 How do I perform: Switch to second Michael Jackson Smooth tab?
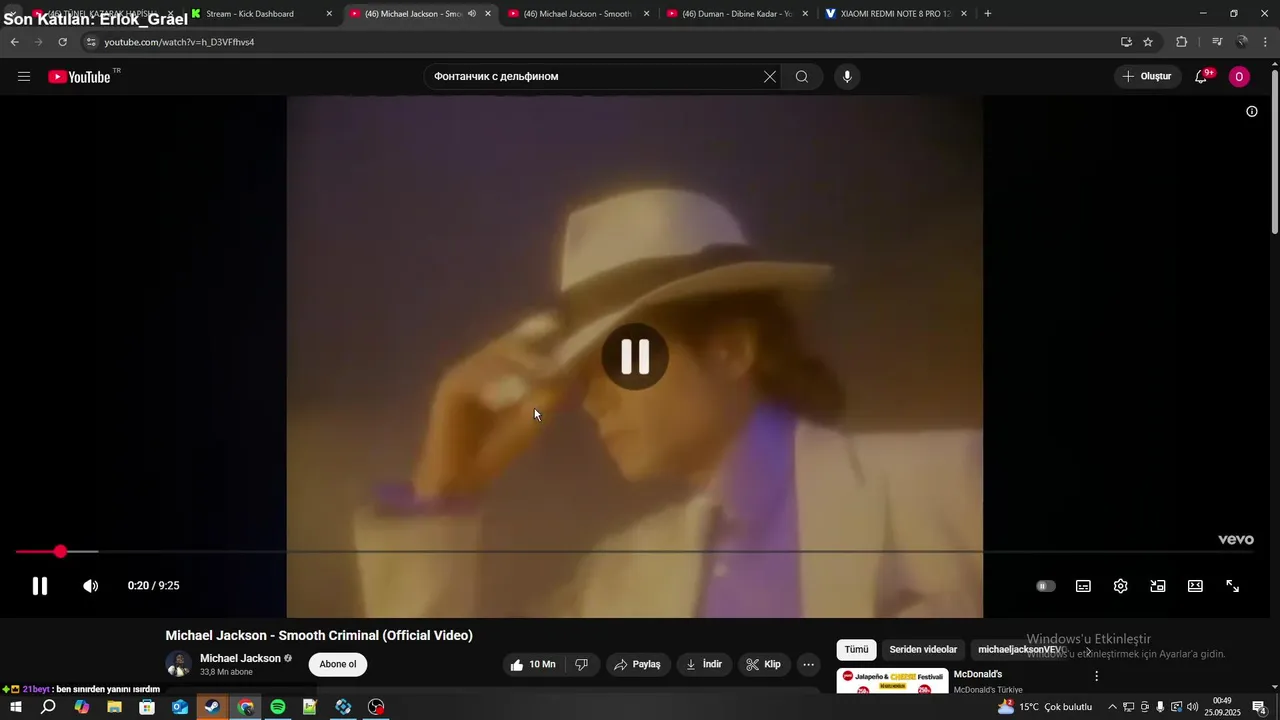click(580, 14)
